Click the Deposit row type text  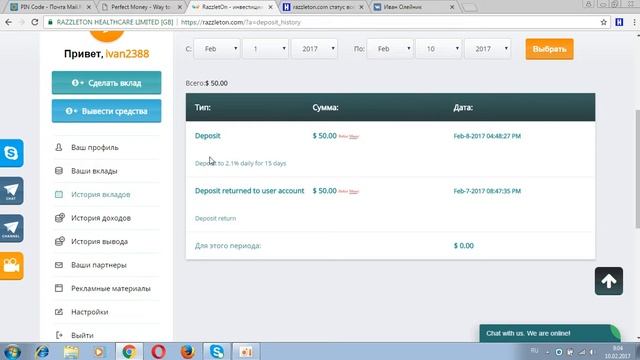(208, 136)
